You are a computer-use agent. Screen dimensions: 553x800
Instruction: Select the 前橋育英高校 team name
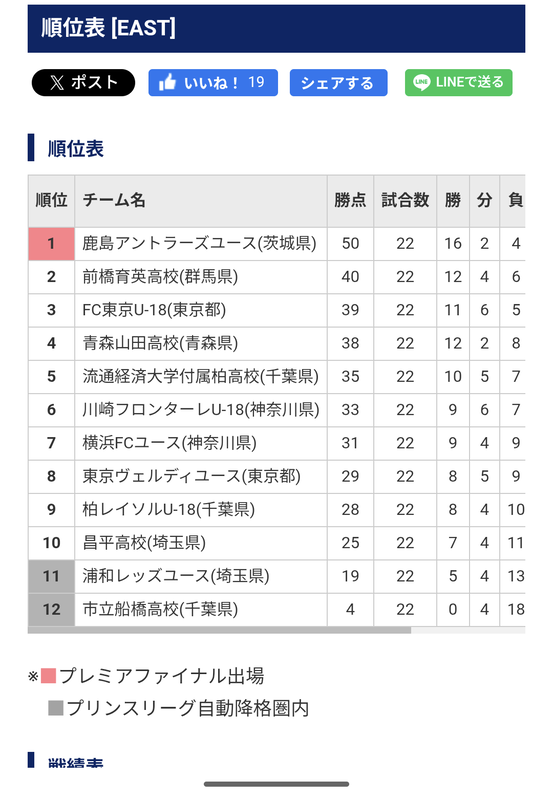[160, 277]
